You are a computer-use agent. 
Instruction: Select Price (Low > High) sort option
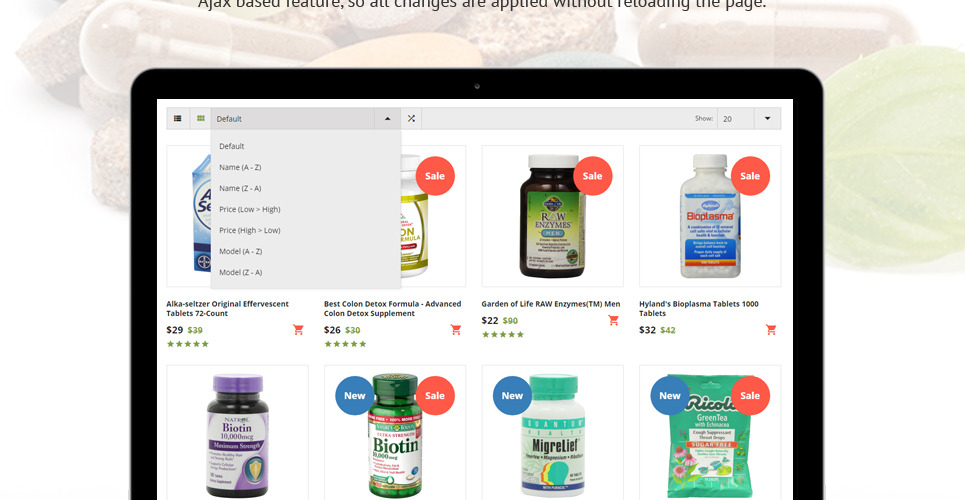[x=250, y=209]
